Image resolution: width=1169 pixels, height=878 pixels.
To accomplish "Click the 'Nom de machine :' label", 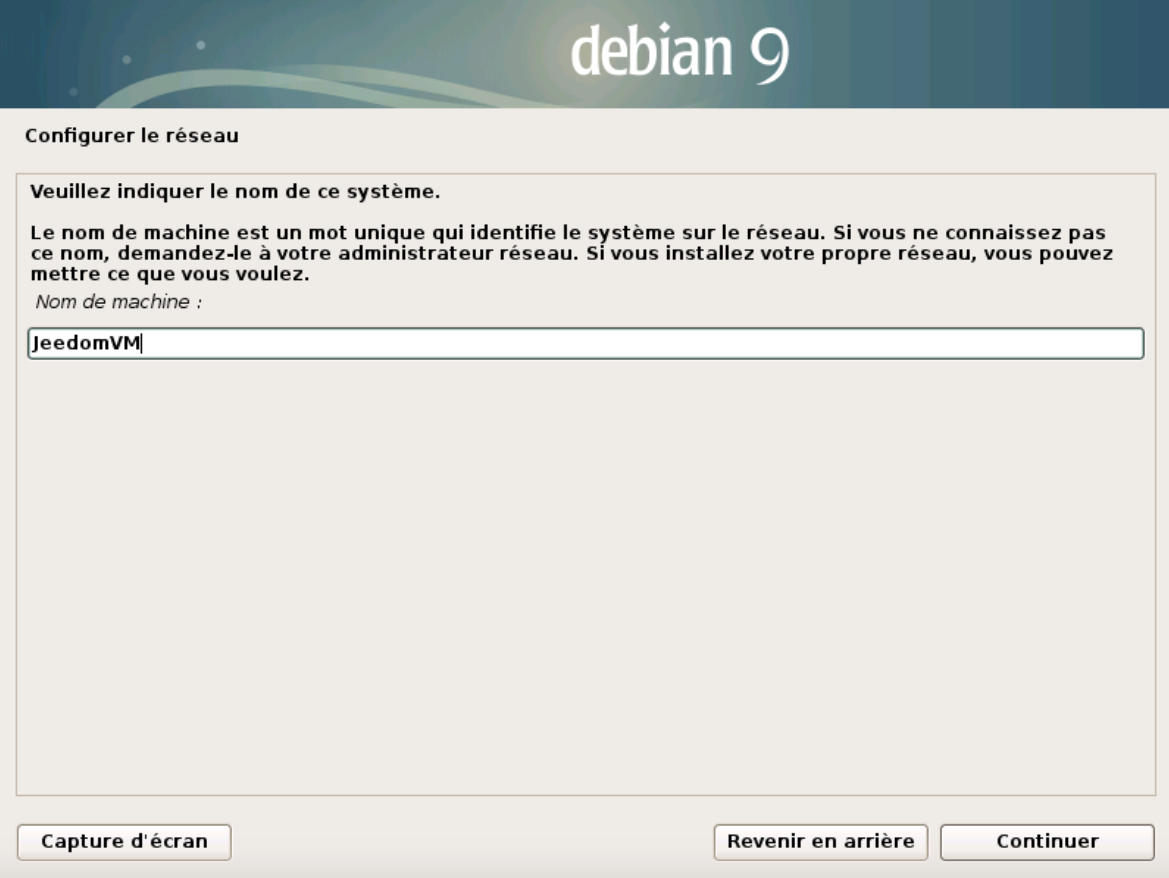I will click(119, 302).
